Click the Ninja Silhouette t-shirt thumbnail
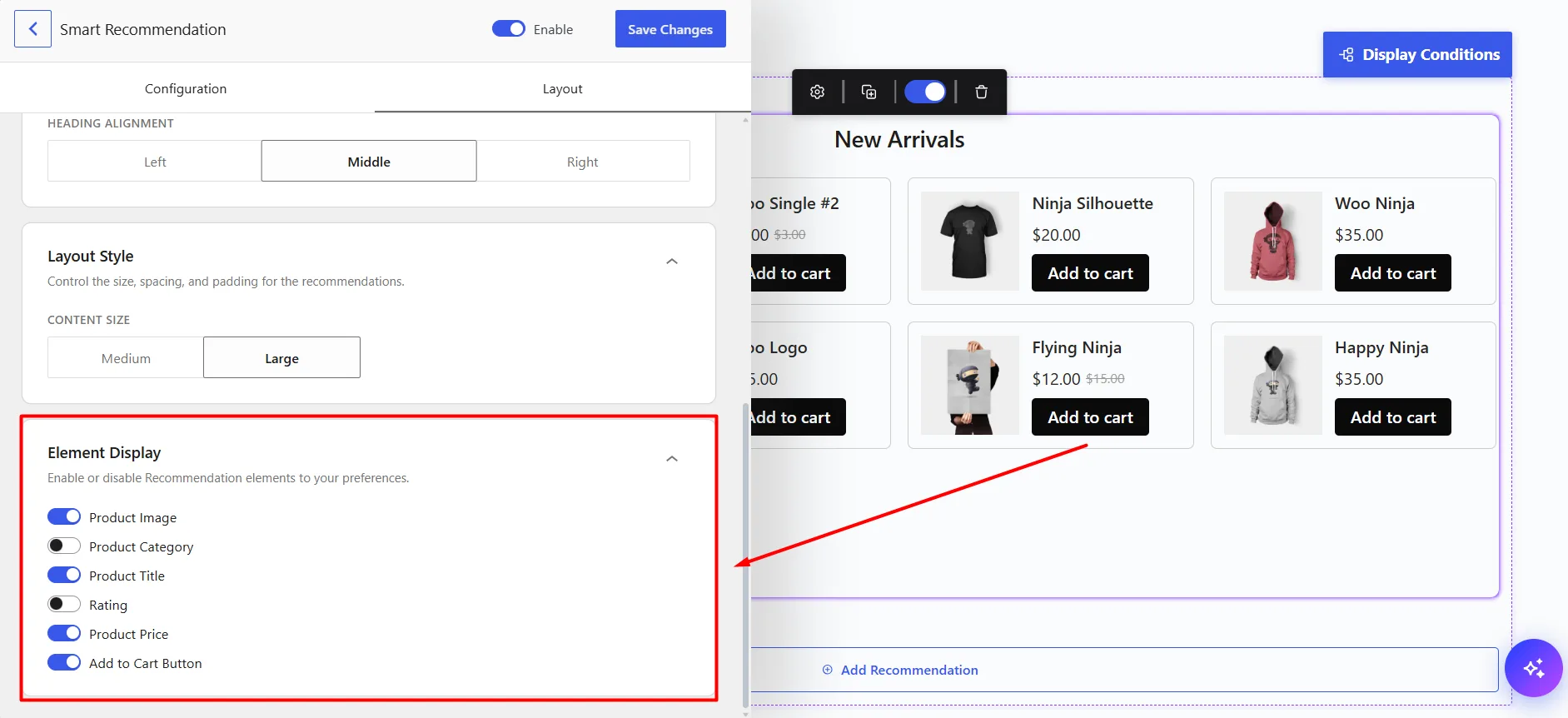Screen dimensions: 1568x718 pos(970,242)
